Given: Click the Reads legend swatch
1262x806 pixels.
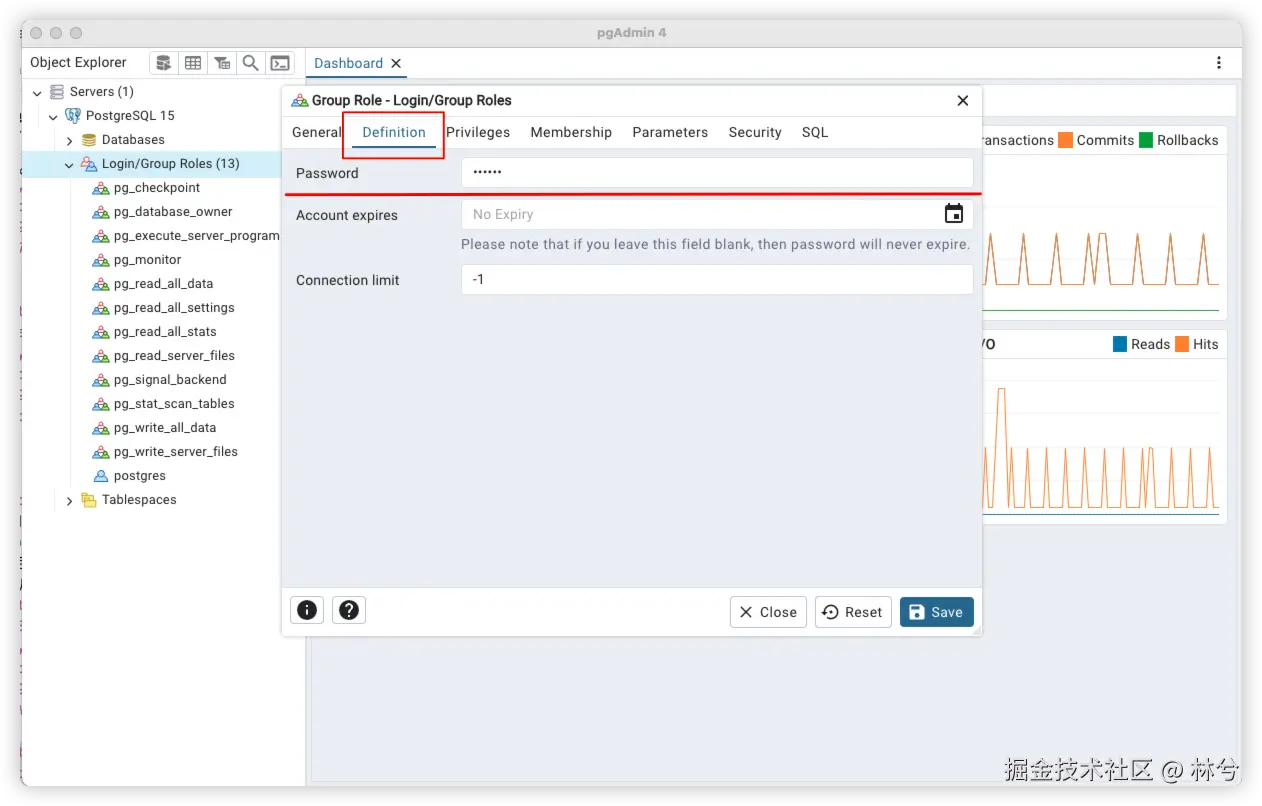Looking at the screenshot, I should (1120, 344).
